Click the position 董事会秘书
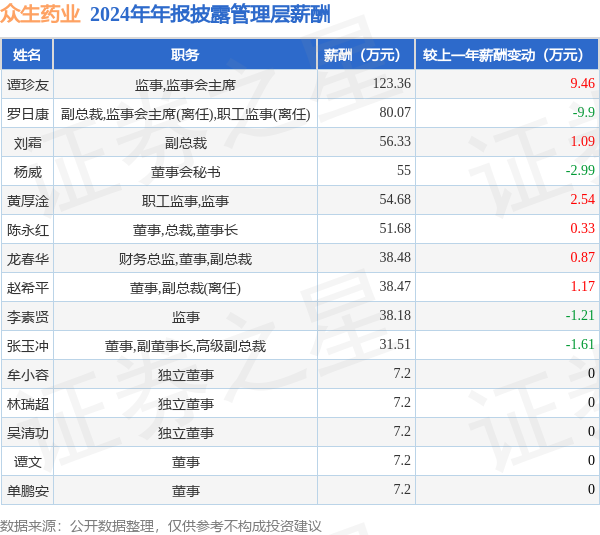Image resolution: width=600 pixels, height=535 pixels. click(x=185, y=172)
